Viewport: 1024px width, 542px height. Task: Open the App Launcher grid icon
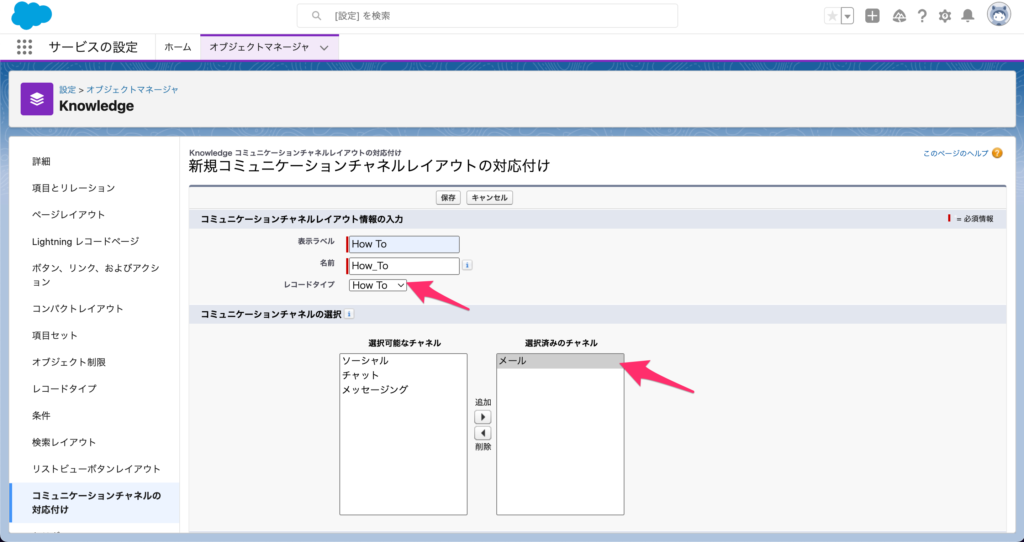point(24,47)
